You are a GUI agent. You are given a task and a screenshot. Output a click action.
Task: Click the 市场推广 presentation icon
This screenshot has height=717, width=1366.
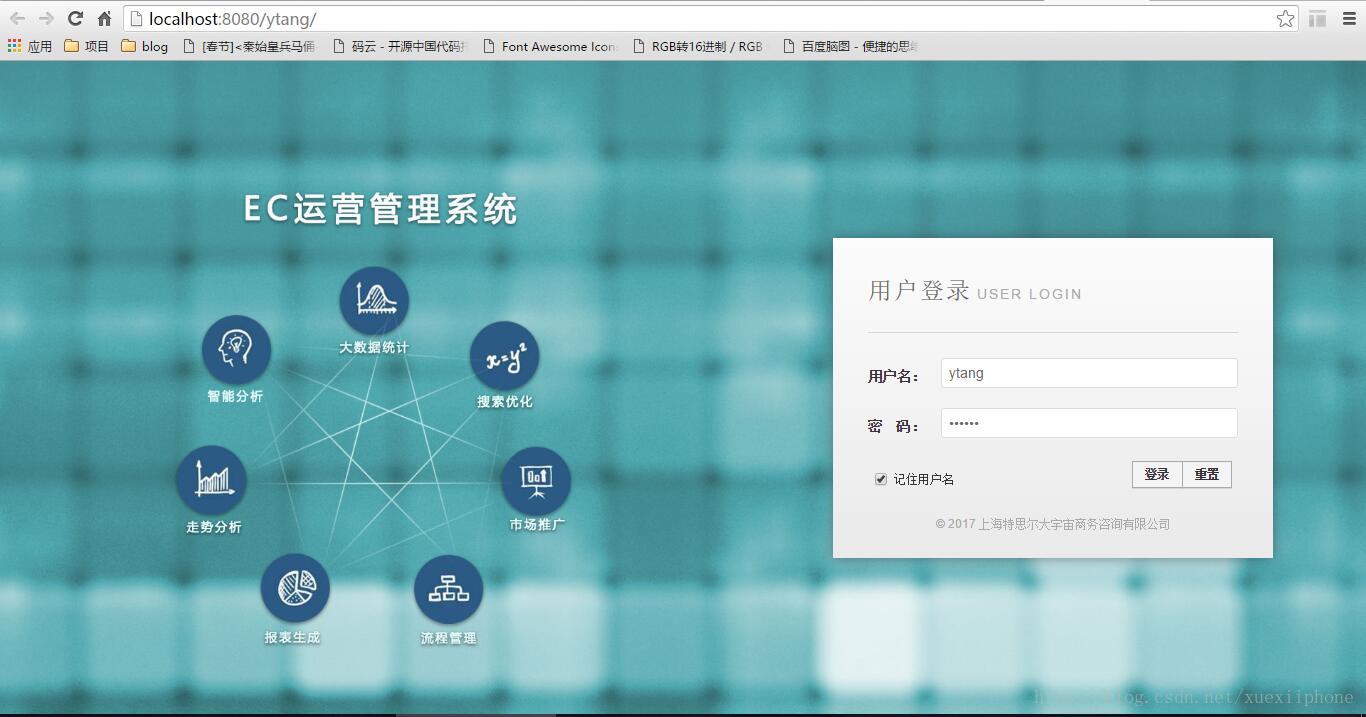point(536,481)
